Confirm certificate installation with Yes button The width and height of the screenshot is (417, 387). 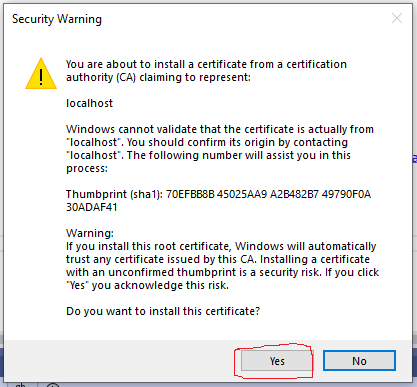[x=277, y=361]
